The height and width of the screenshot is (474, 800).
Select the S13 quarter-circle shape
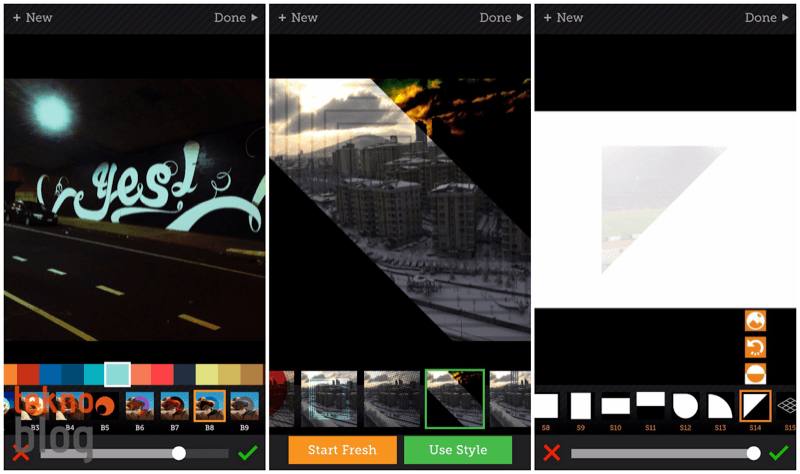[x=720, y=405]
